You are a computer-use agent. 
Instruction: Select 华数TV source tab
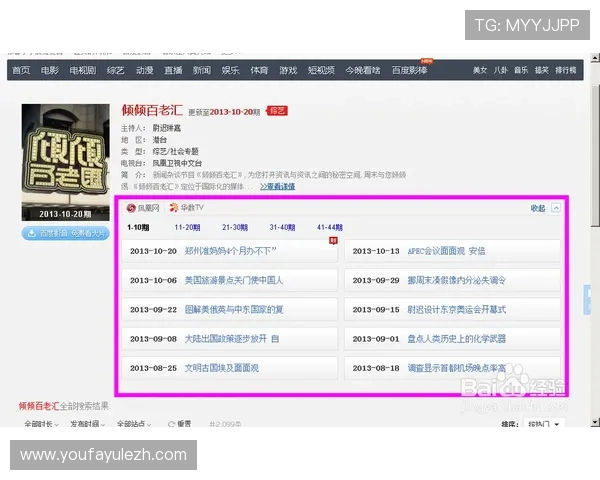[x=187, y=207]
